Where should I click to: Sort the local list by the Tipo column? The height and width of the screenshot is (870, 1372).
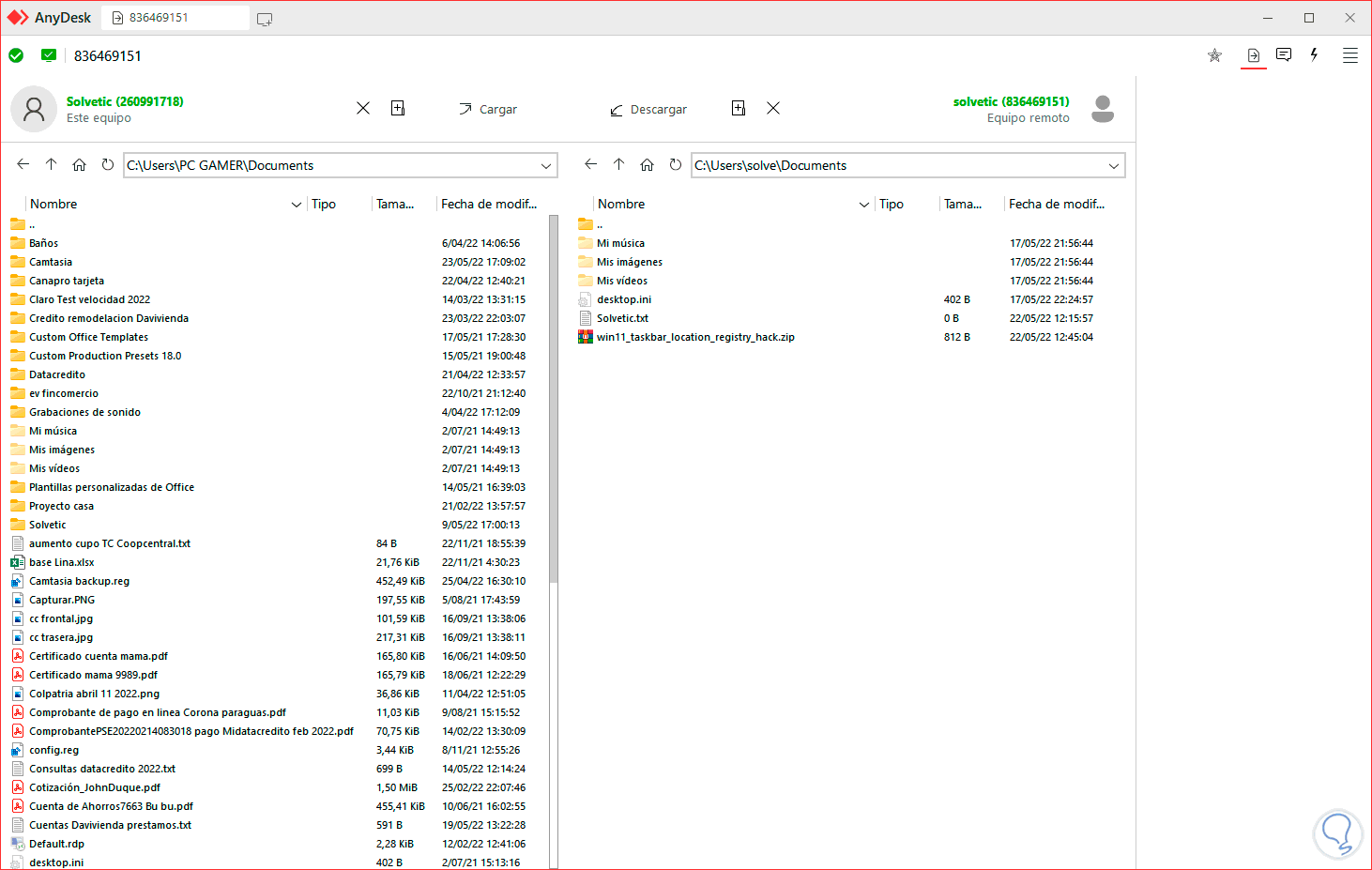(x=324, y=204)
